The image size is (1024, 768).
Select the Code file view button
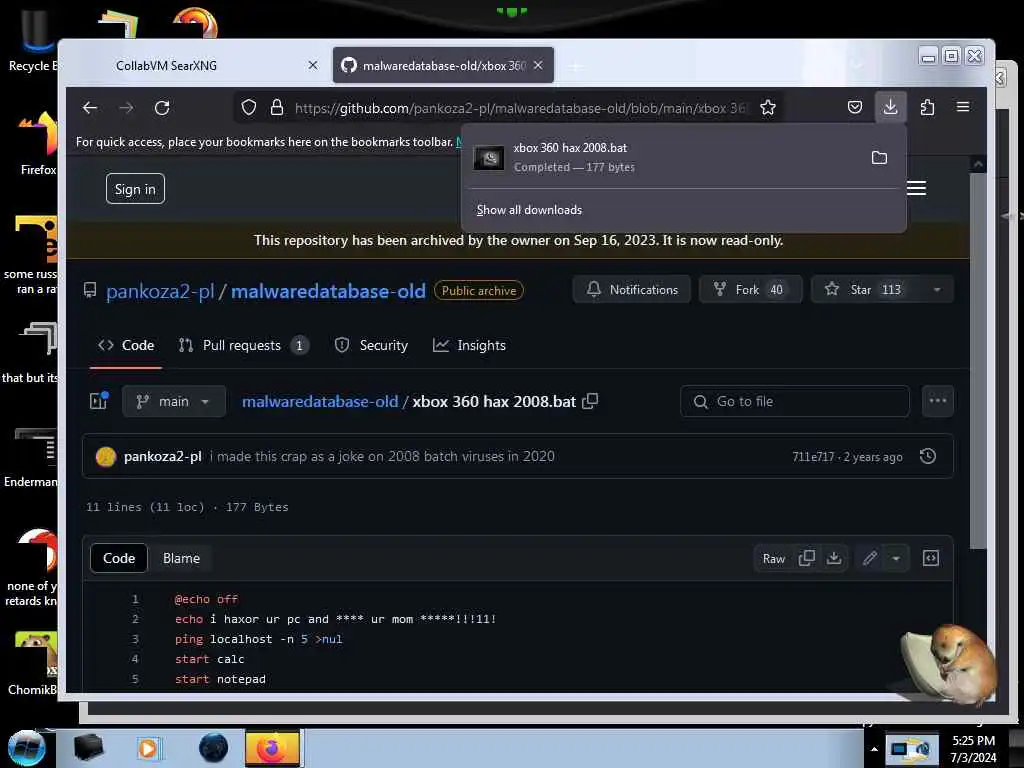point(119,558)
